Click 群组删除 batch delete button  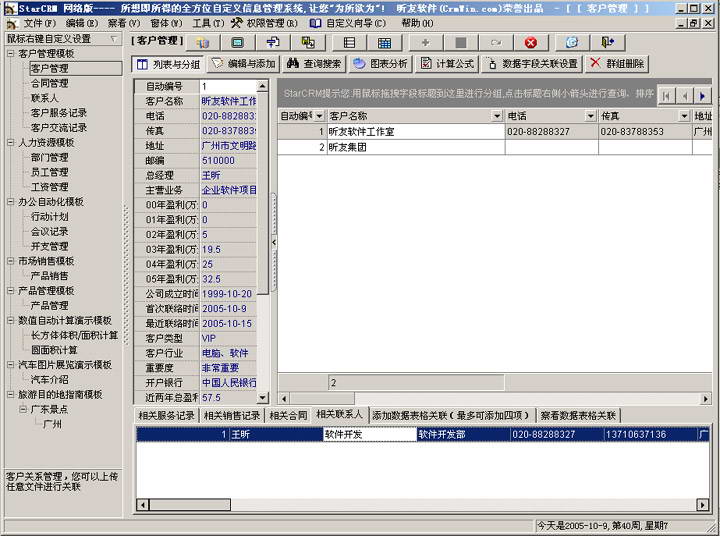click(x=617, y=64)
